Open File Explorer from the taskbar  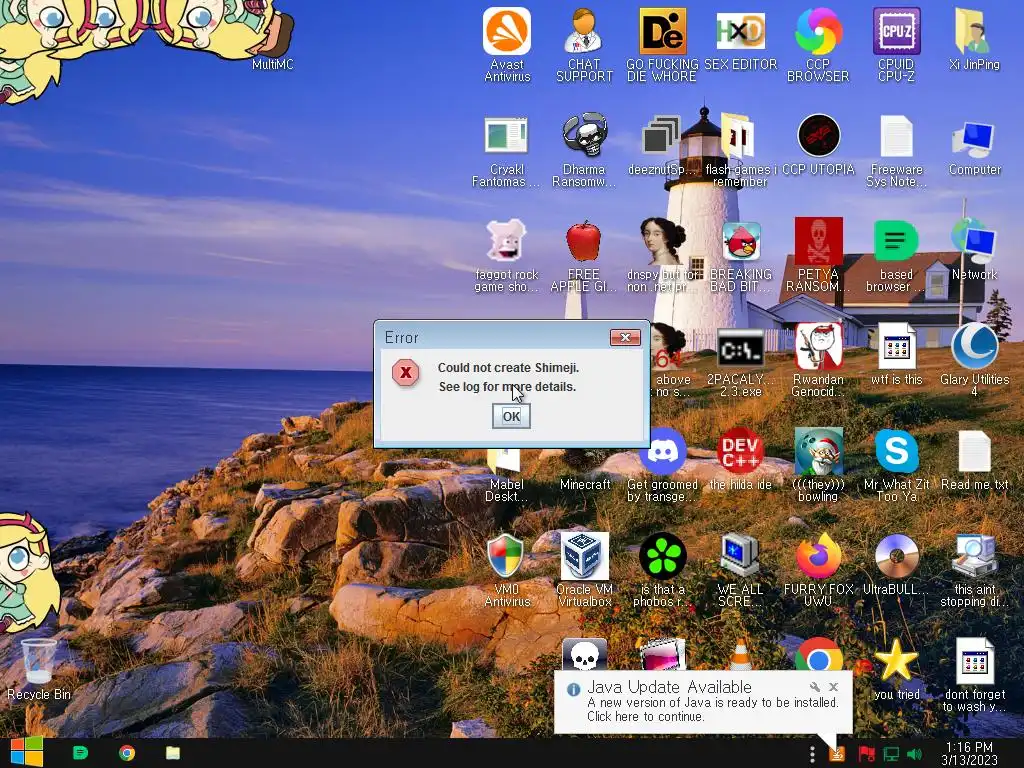(x=172, y=753)
